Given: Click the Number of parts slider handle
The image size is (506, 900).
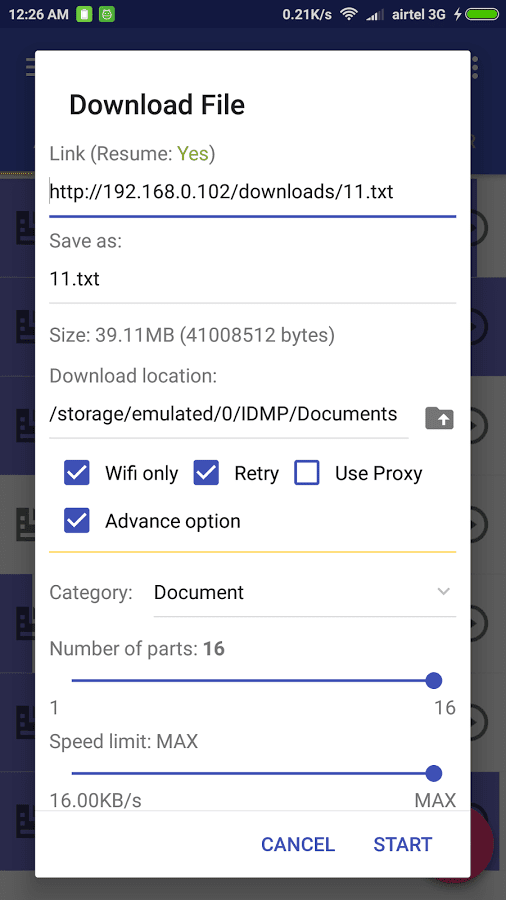Looking at the screenshot, I should (x=434, y=681).
